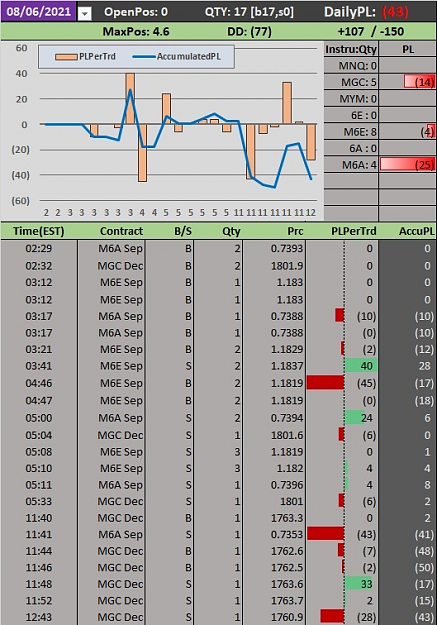
Task: Open the date dropdown arrow
Action: pyautogui.click(x=85, y=14)
